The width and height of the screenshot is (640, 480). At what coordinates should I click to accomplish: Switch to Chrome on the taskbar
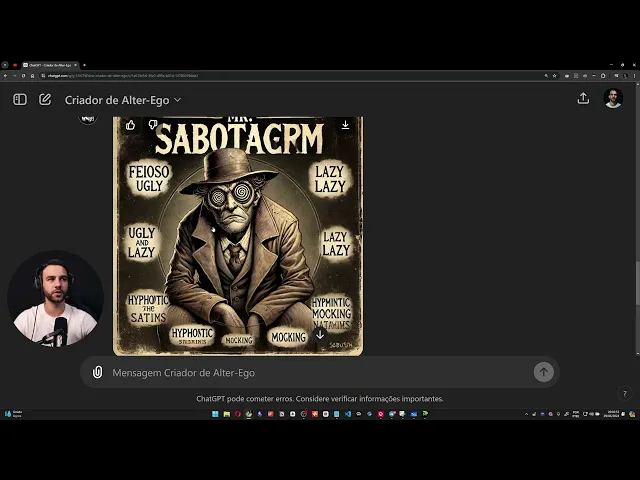pyautogui.click(x=249, y=414)
